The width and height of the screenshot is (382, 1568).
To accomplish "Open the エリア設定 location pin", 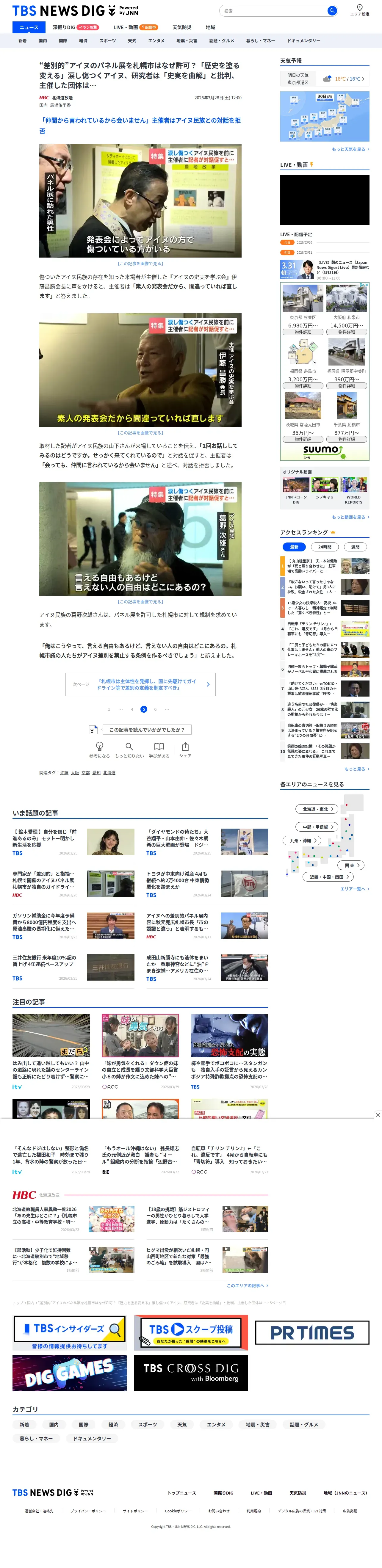I will tap(359, 10).
